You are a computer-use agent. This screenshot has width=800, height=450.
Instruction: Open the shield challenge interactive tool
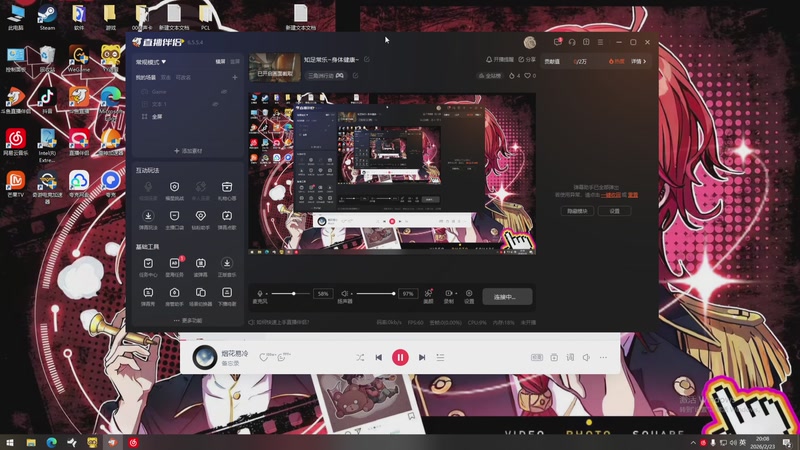(174, 191)
